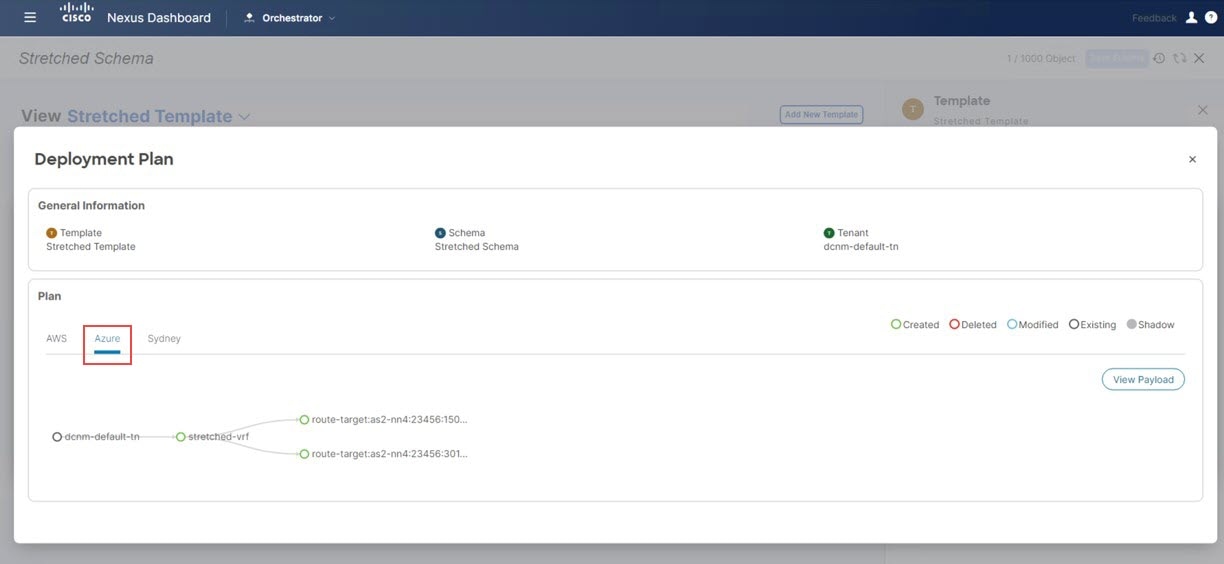Click the Created legend circle

point(896,324)
